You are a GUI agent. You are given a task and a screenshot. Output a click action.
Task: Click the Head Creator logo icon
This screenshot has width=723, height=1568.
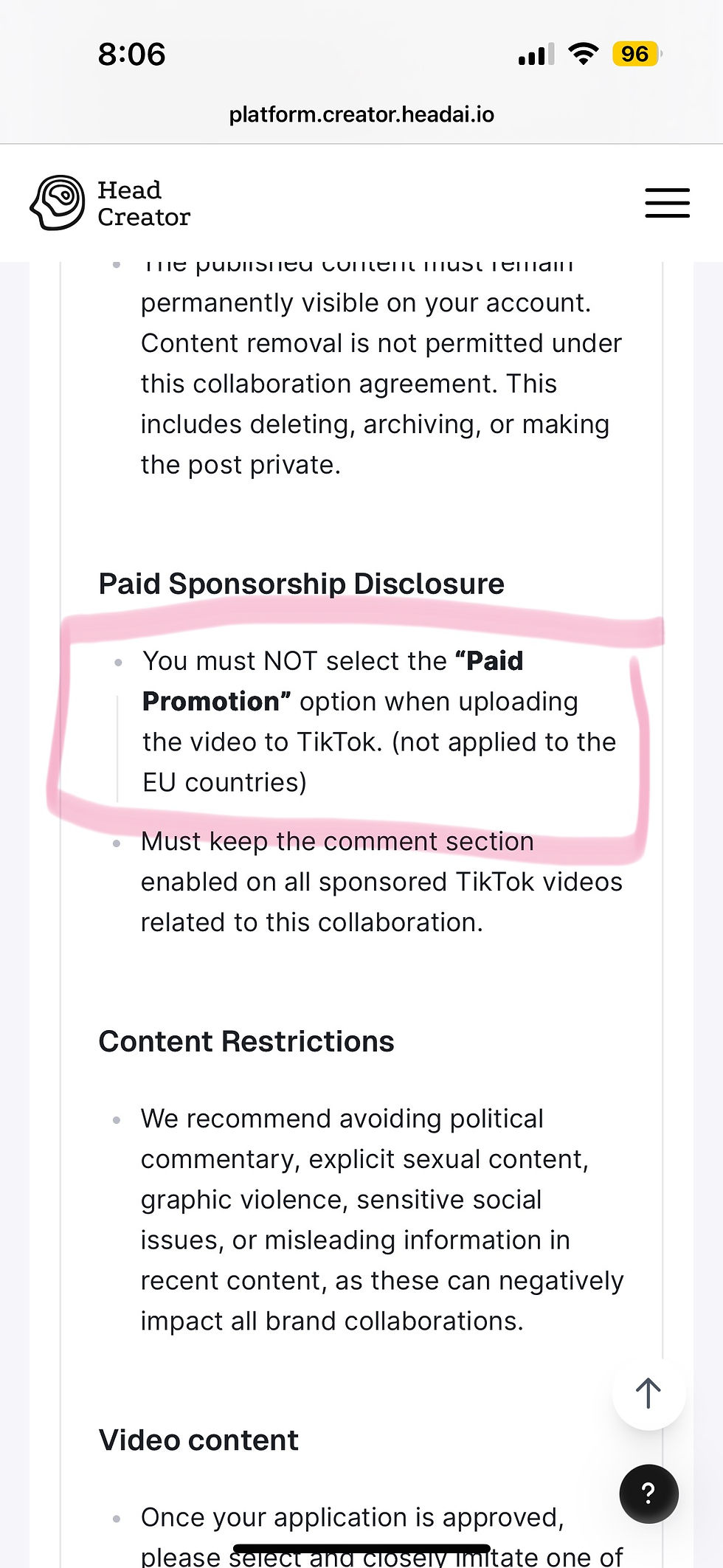pyautogui.click(x=58, y=203)
